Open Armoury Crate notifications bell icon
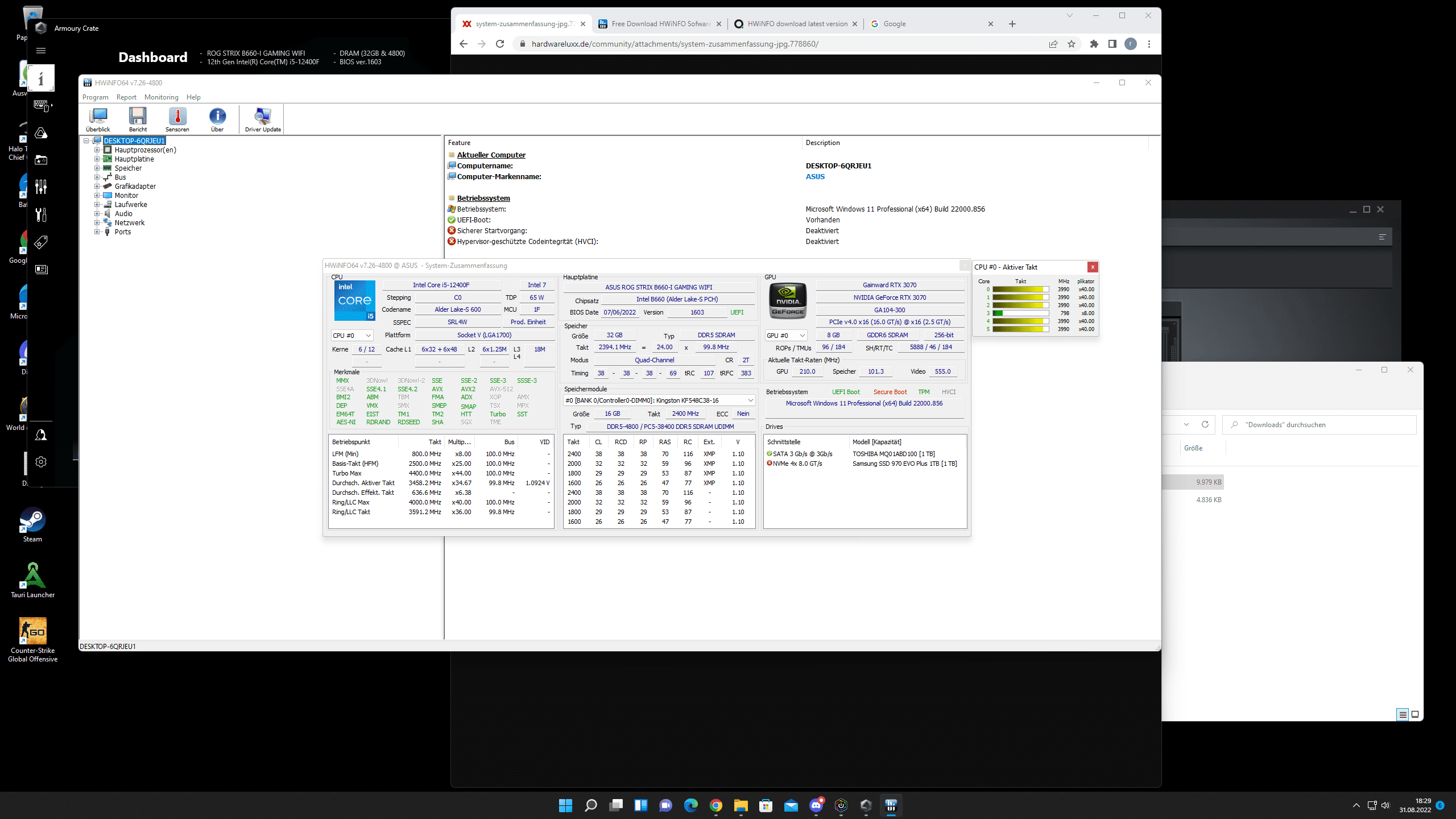Screen dimensions: 1456x819 coord(41,435)
